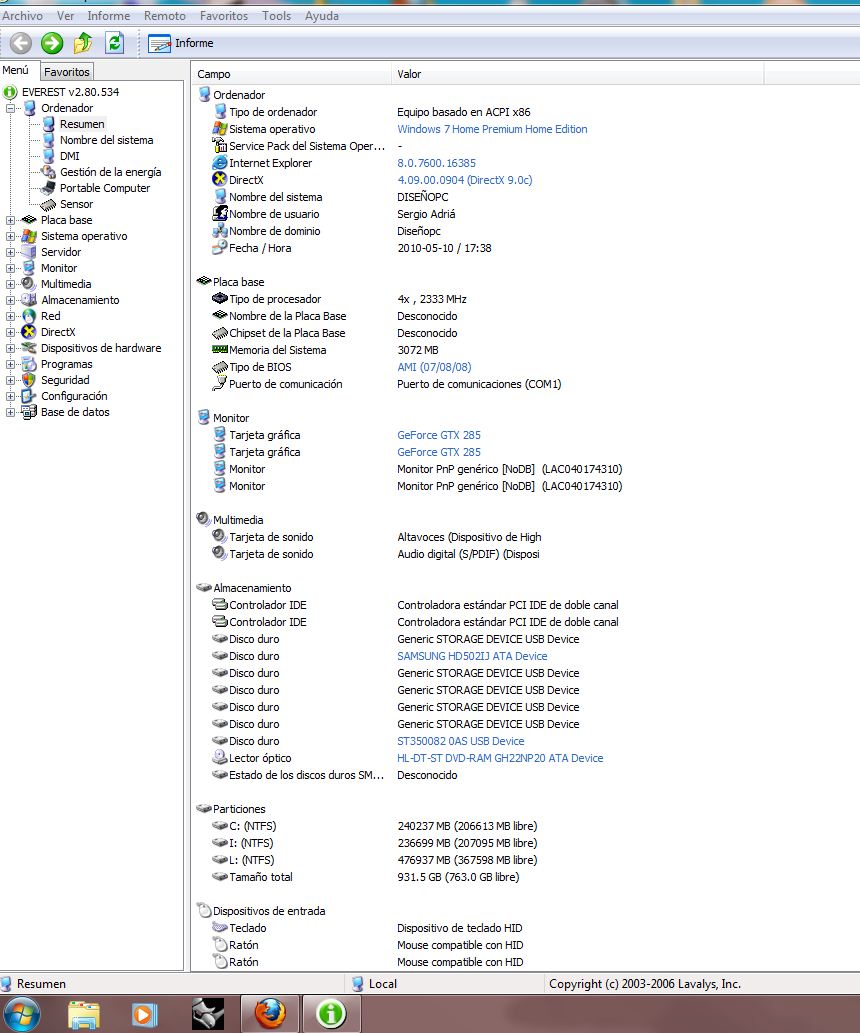860x1033 pixels.
Task: Expand the Placa base tree node
Action: 10,220
